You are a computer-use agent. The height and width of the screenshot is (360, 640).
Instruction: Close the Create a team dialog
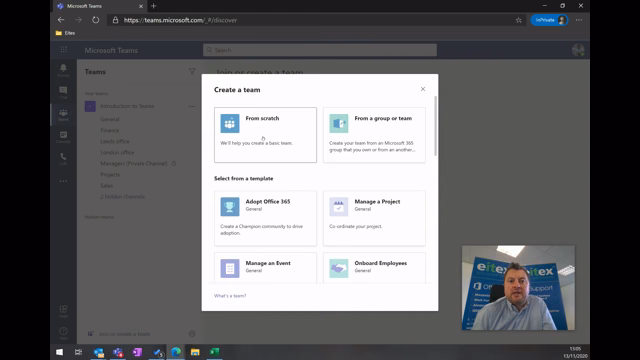[x=423, y=89]
